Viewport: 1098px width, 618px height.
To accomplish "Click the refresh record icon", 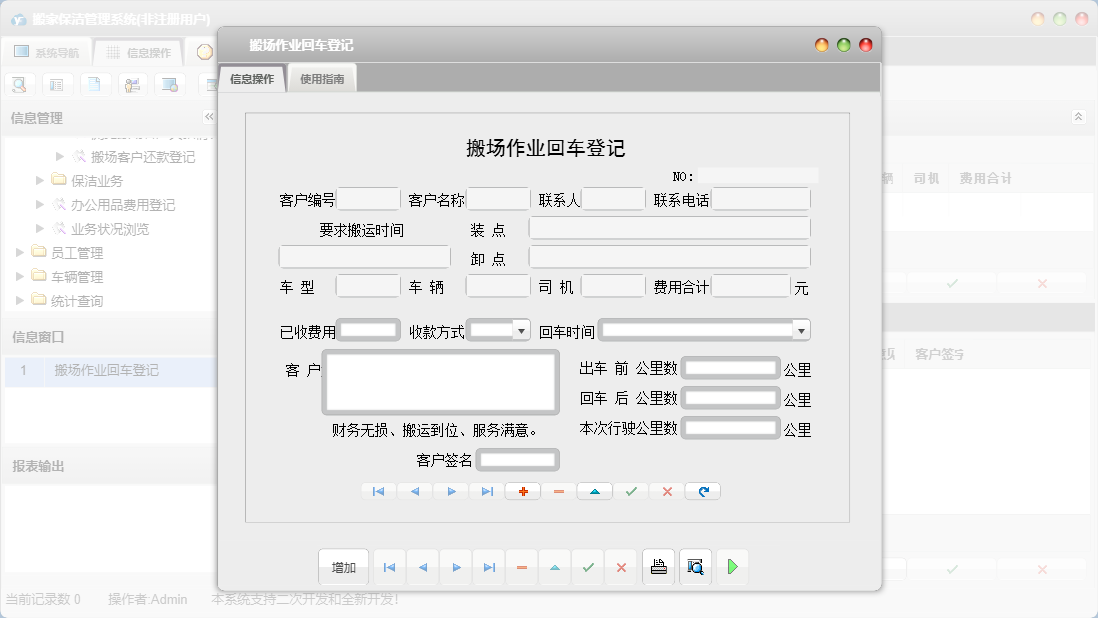I will point(702,491).
